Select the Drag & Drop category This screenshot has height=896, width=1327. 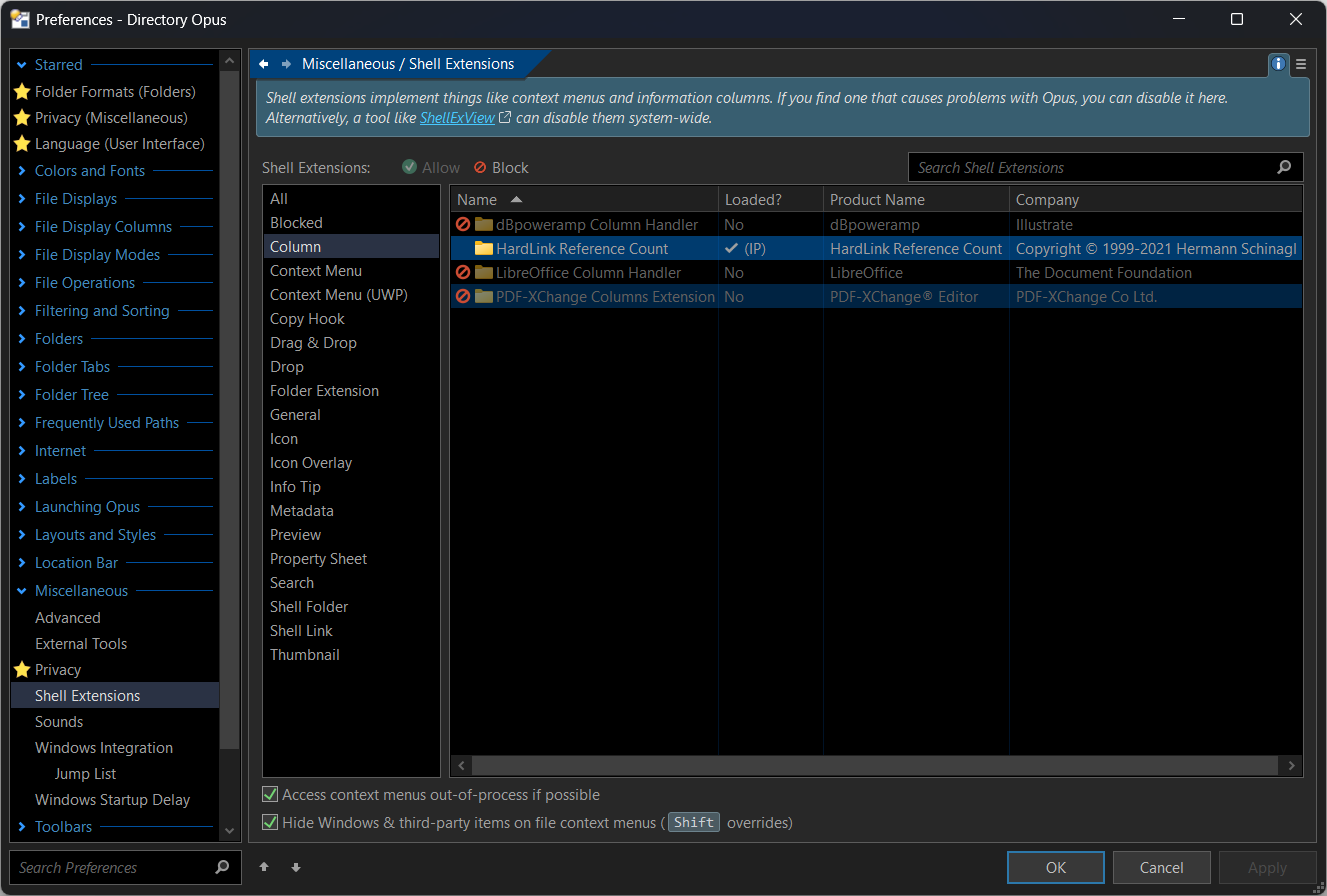[351, 343]
